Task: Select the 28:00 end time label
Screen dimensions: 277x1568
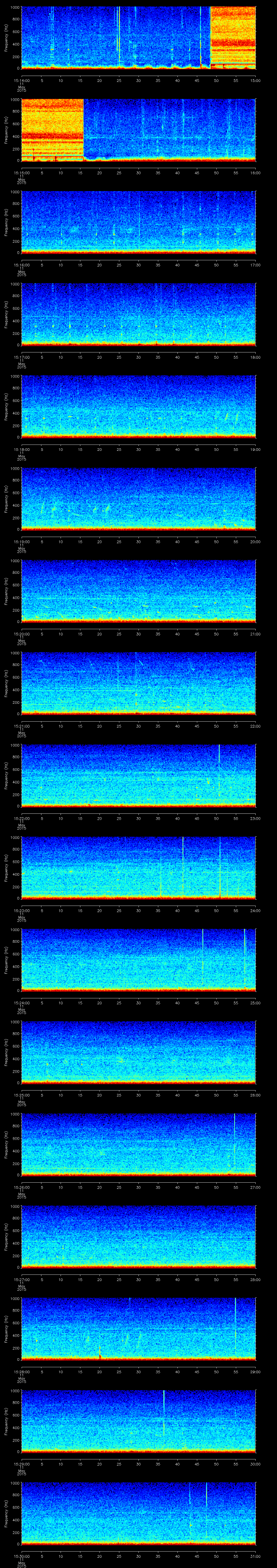Action: (x=255, y=1279)
